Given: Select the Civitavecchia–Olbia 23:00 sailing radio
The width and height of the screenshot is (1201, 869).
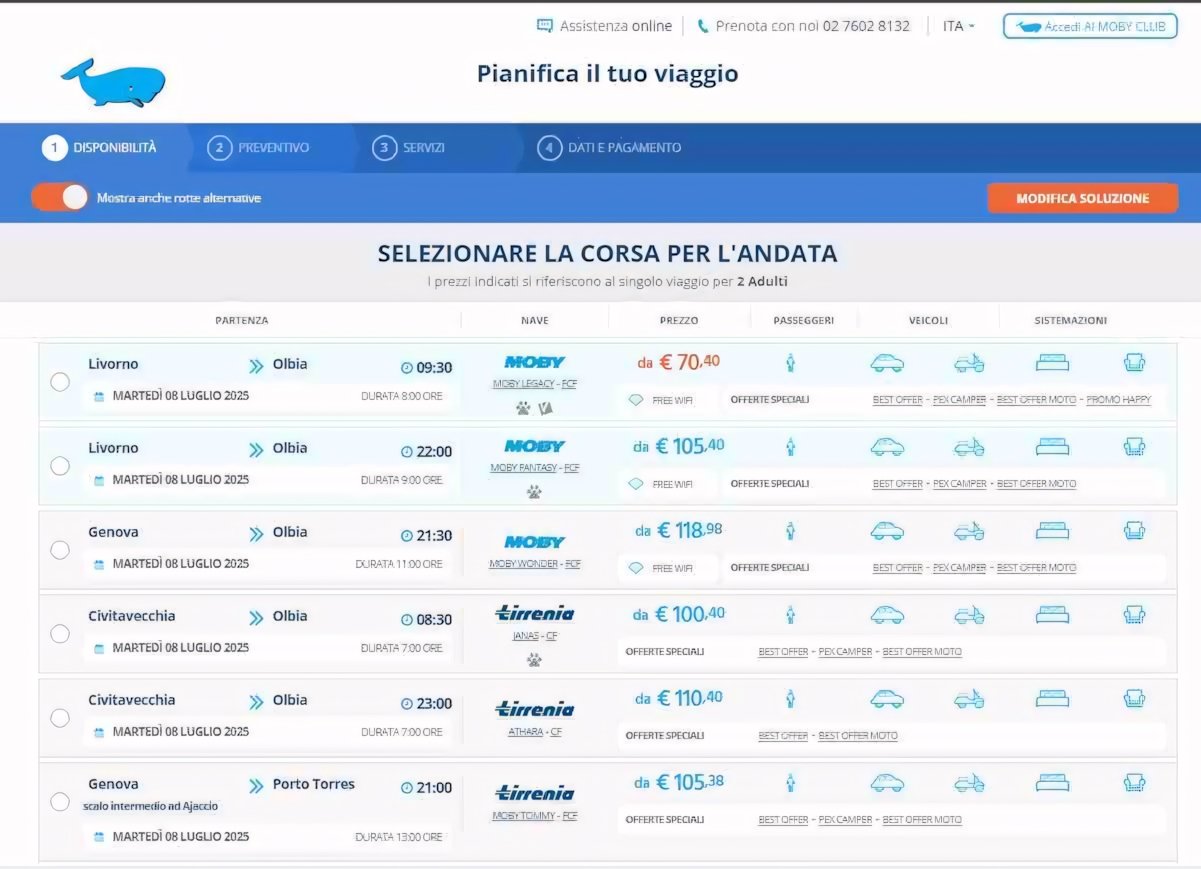Looking at the screenshot, I should pos(59,718).
